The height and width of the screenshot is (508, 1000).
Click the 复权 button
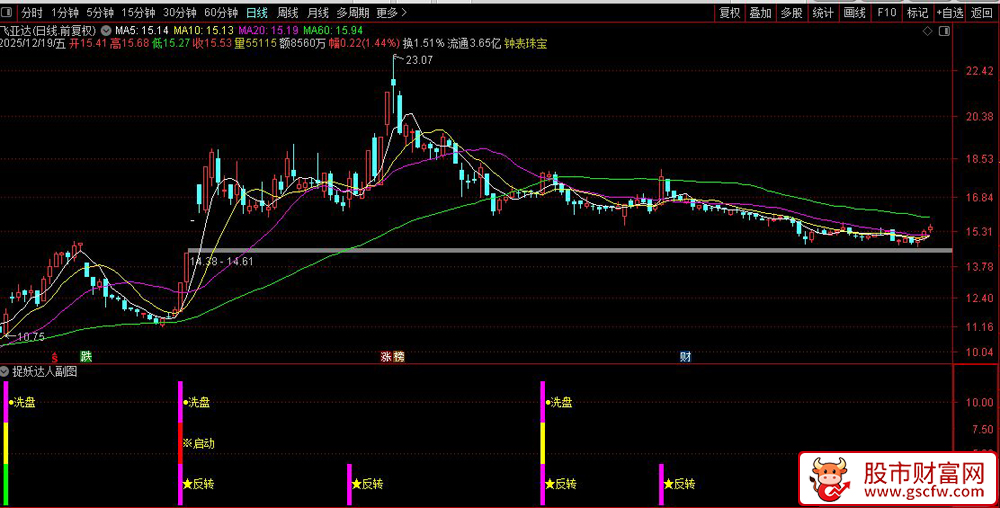(730, 13)
